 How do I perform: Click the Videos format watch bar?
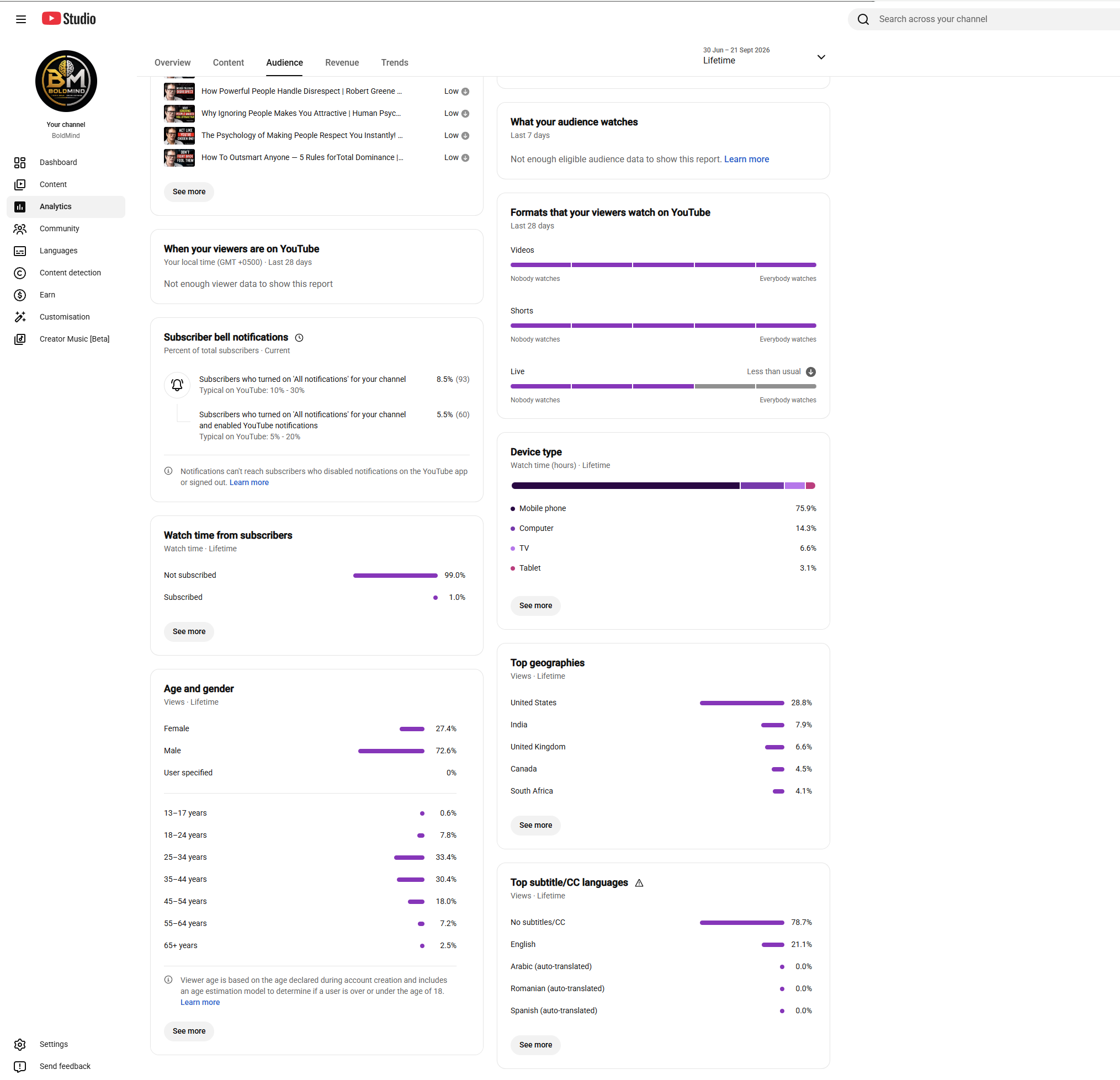[663, 265]
